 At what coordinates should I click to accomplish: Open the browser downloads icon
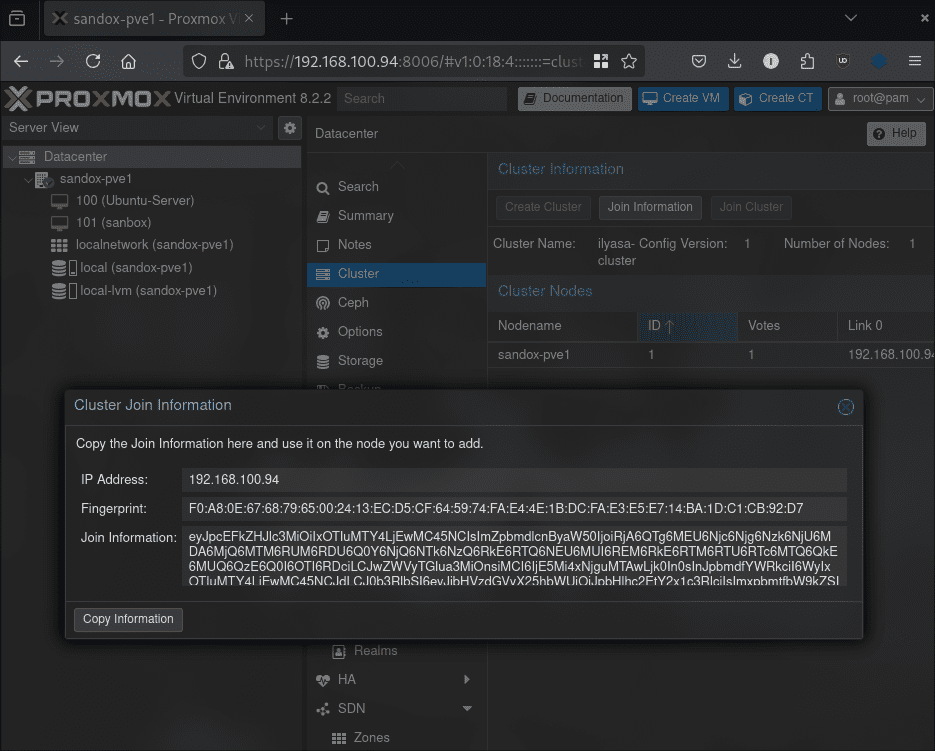click(x=734, y=61)
